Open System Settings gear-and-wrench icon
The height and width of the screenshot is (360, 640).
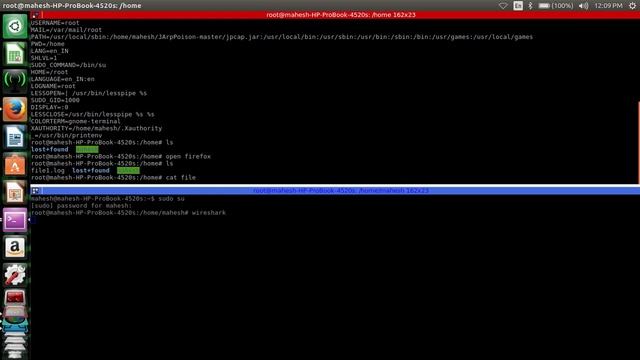[15, 275]
